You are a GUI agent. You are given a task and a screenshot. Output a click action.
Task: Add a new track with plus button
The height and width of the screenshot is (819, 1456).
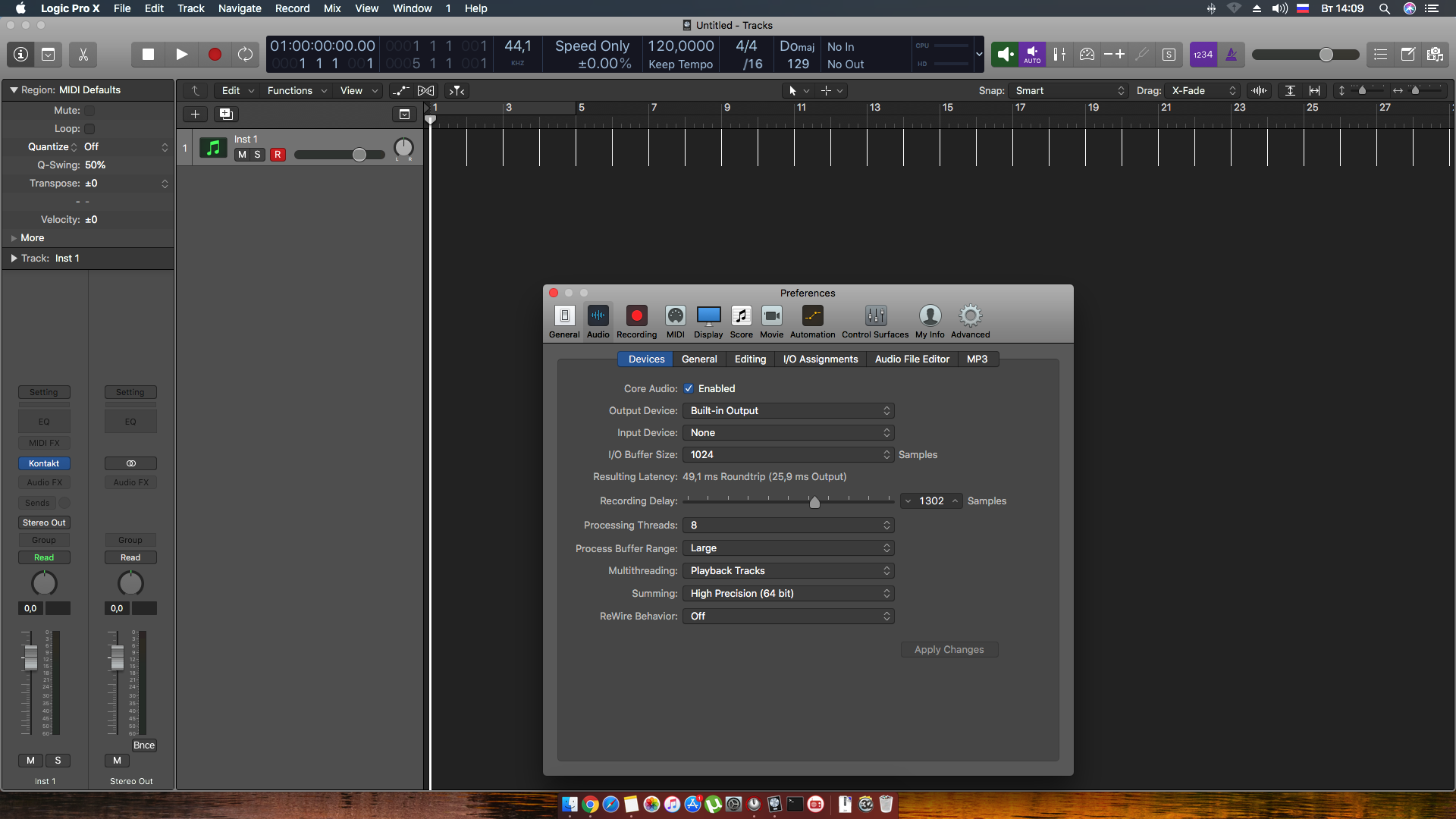[x=195, y=115]
